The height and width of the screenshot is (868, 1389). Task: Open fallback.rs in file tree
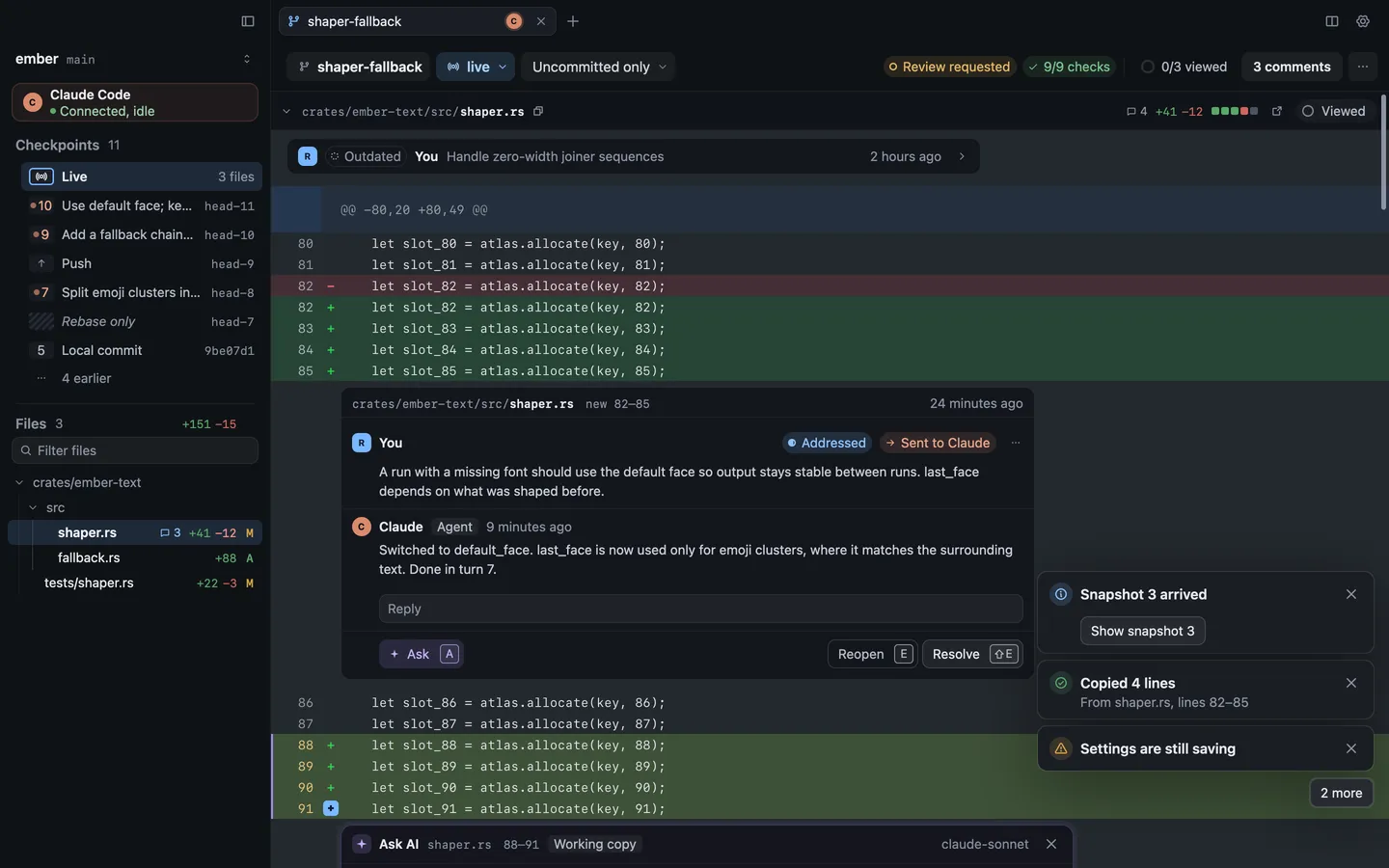pos(135,557)
